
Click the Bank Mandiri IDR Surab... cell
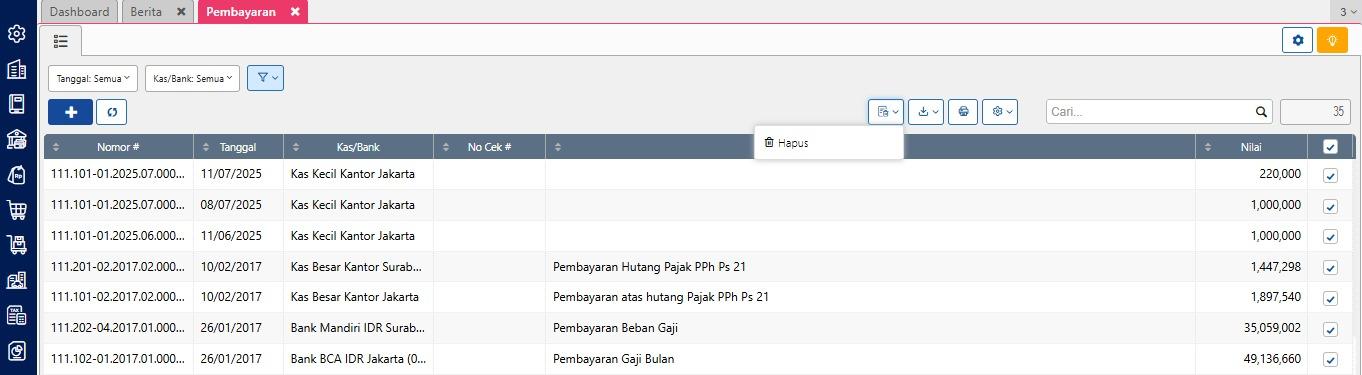pos(358,329)
